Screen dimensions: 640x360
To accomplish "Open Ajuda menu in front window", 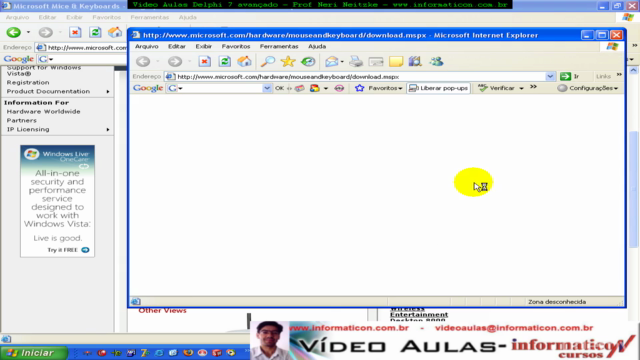I will point(317,47).
